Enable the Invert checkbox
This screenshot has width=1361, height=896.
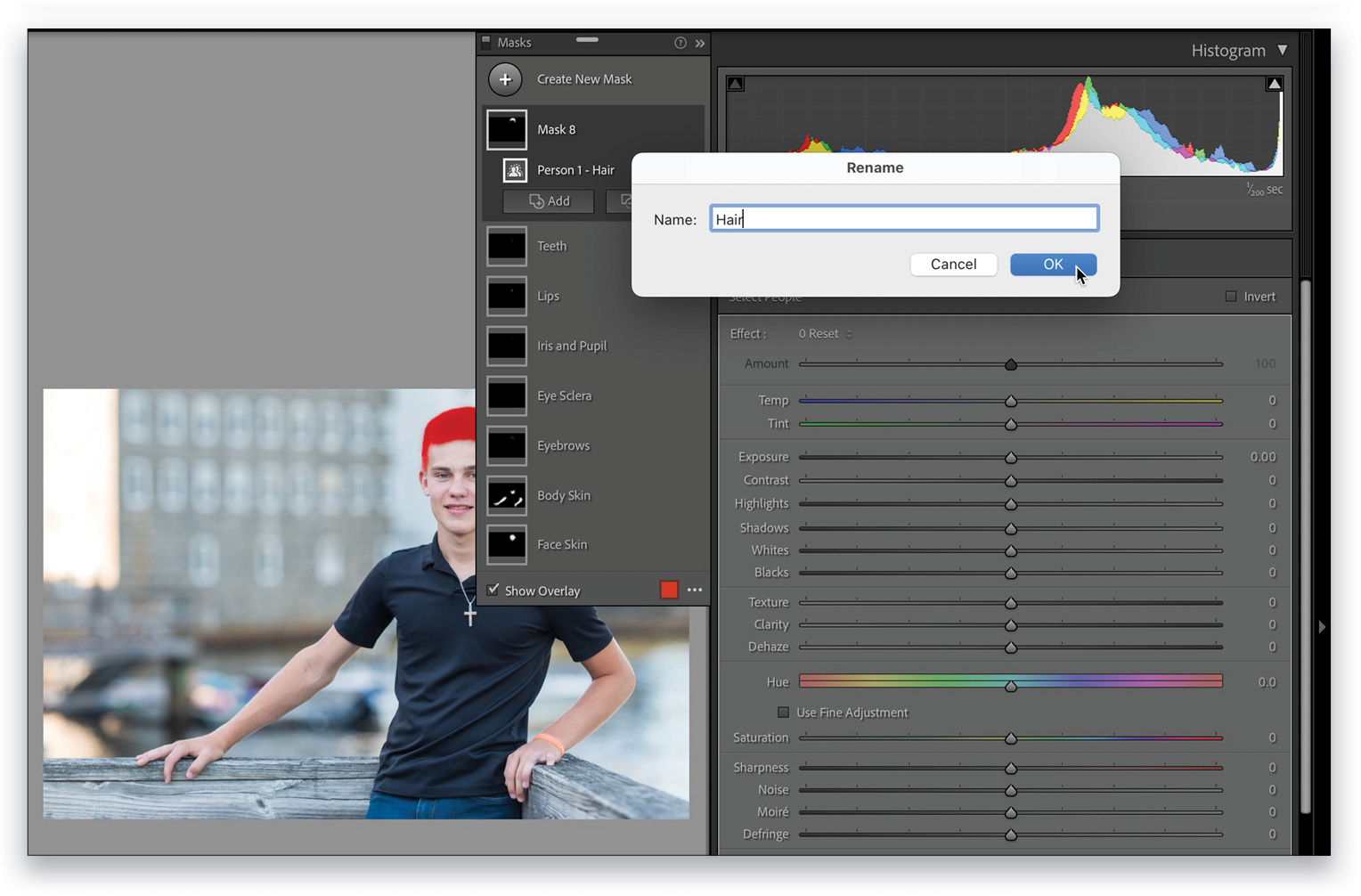(1231, 297)
